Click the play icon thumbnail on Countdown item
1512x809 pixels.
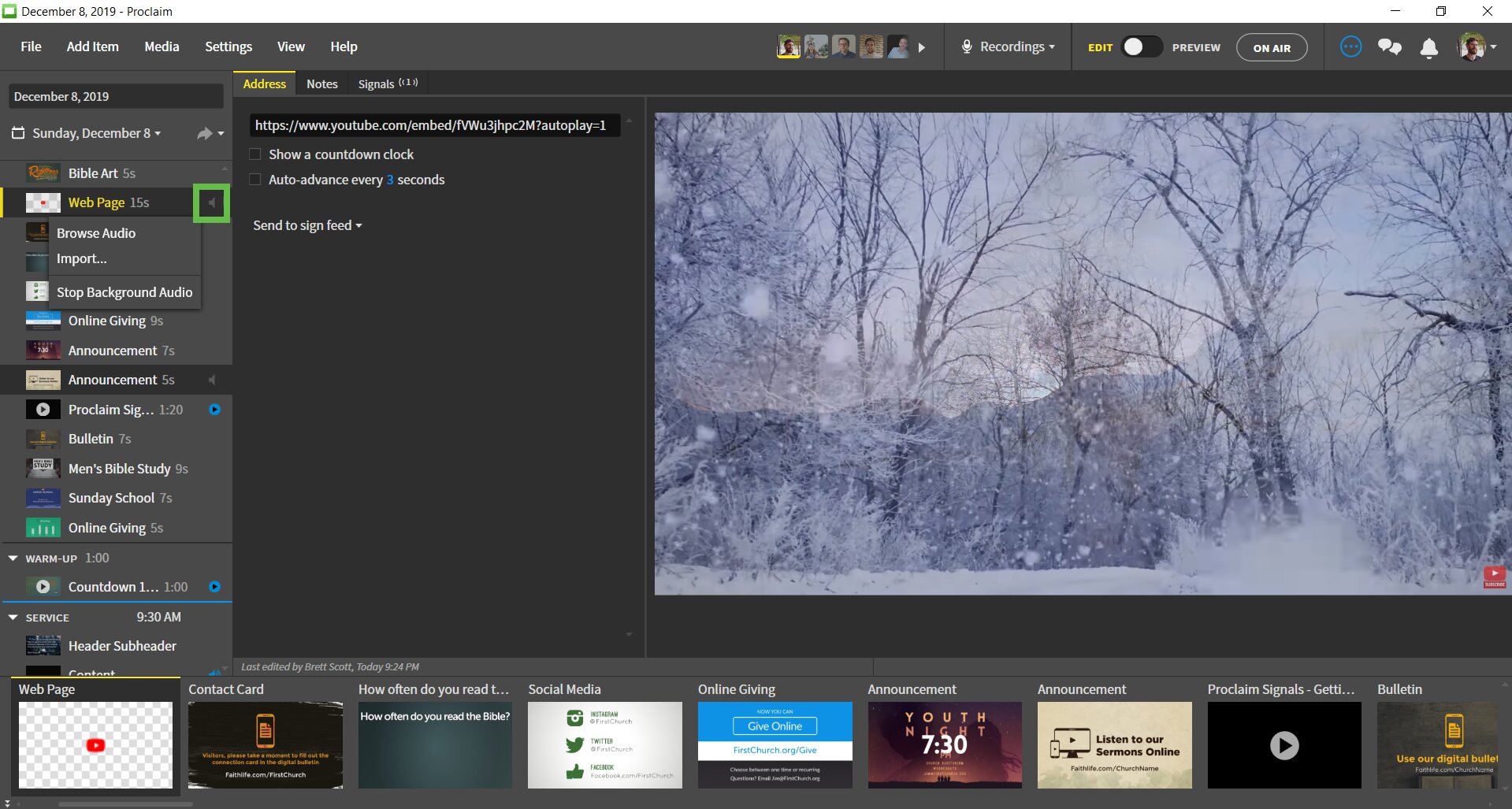tap(43, 587)
